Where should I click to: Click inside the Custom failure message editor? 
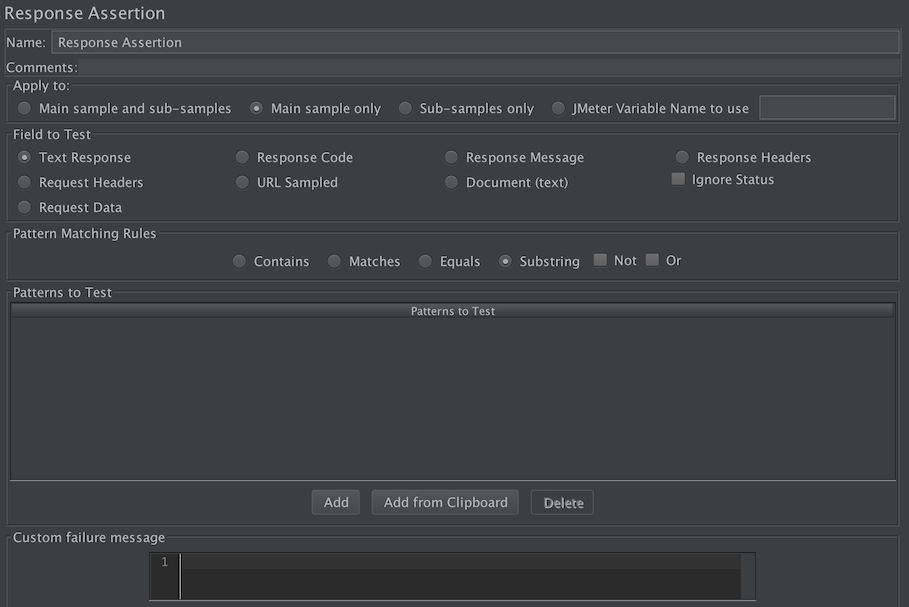[460, 576]
